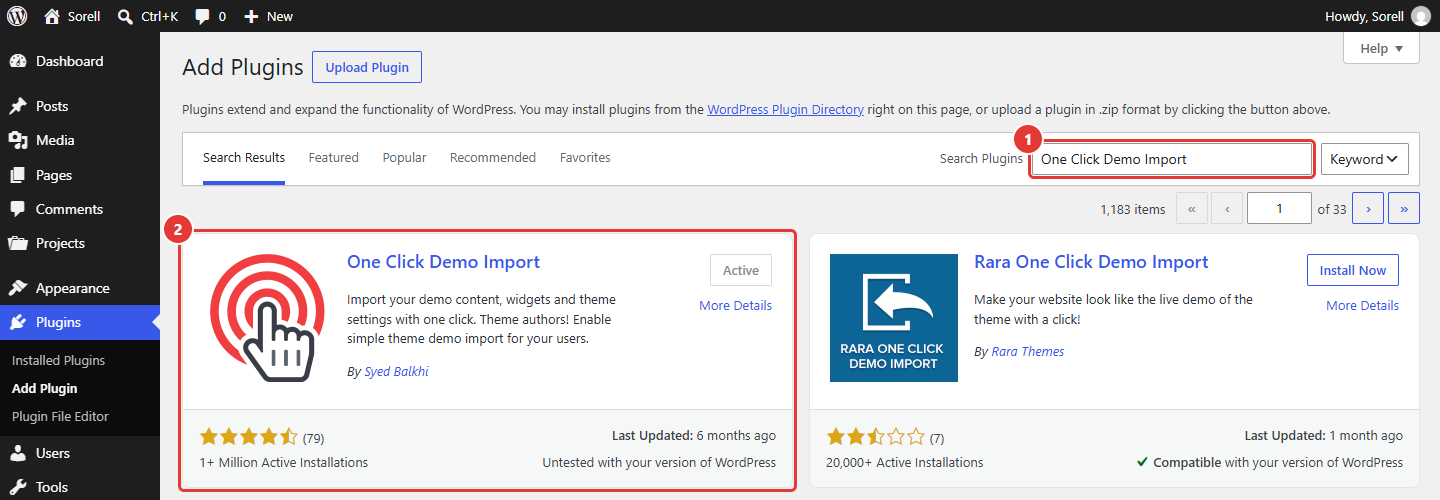Click the Users person icon
The image size is (1440, 500).
click(18, 453)
